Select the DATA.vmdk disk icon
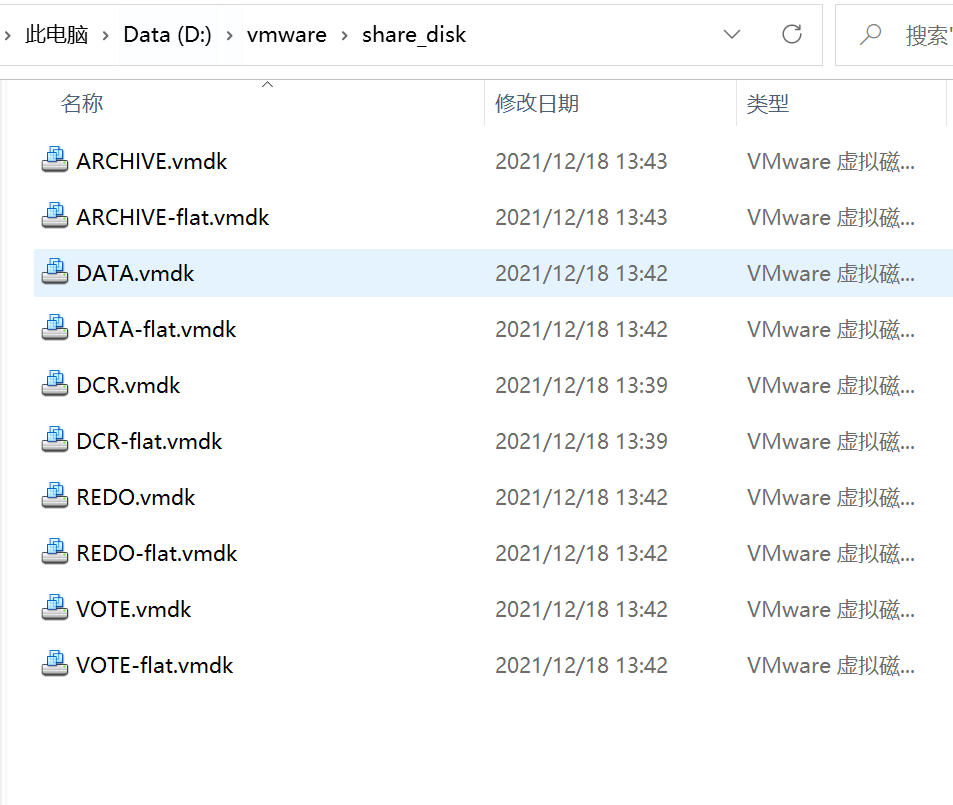Viewport: 953px width, 805px height. (54, 271)
